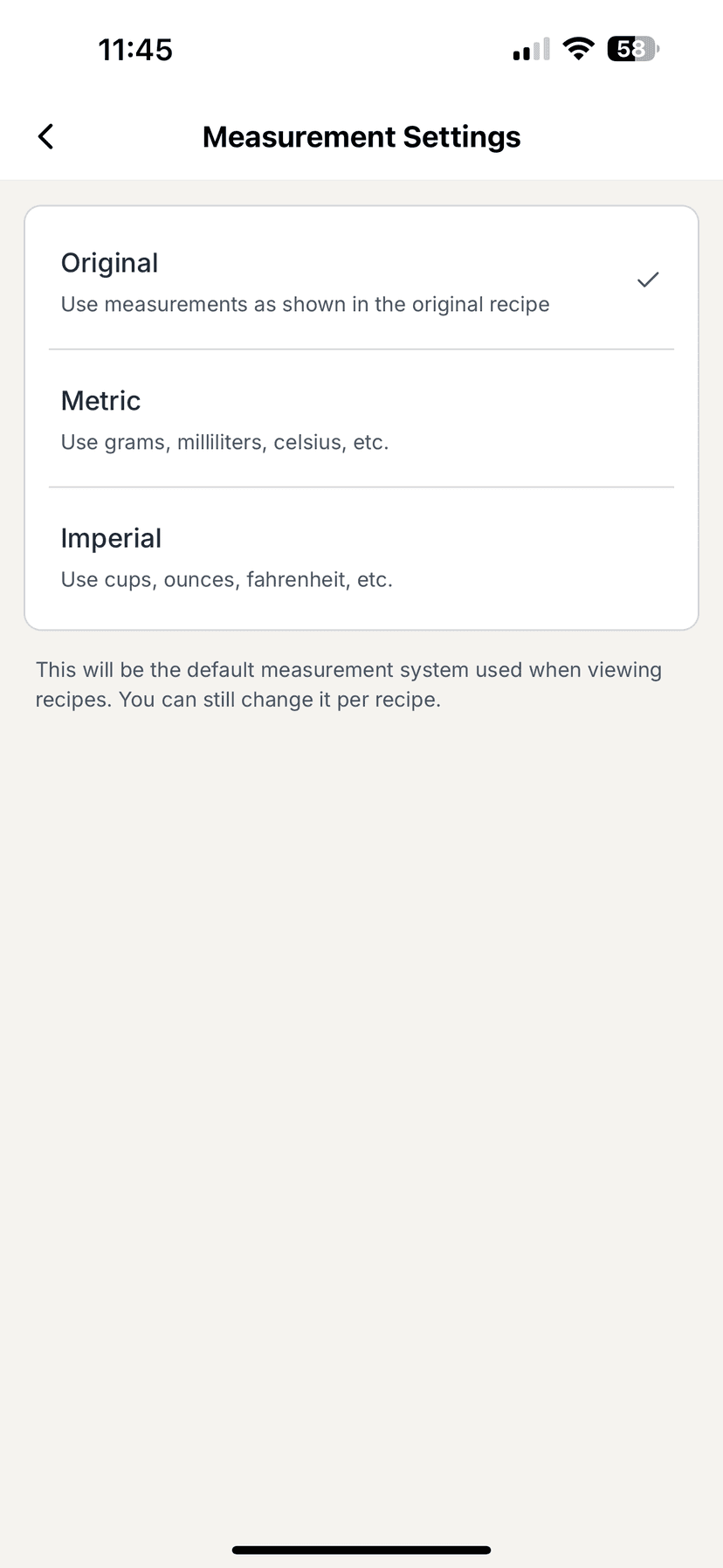The image size is (723, 1568).
Task: Tap "You can still change it" footer text
Action: tap(279, 700)
